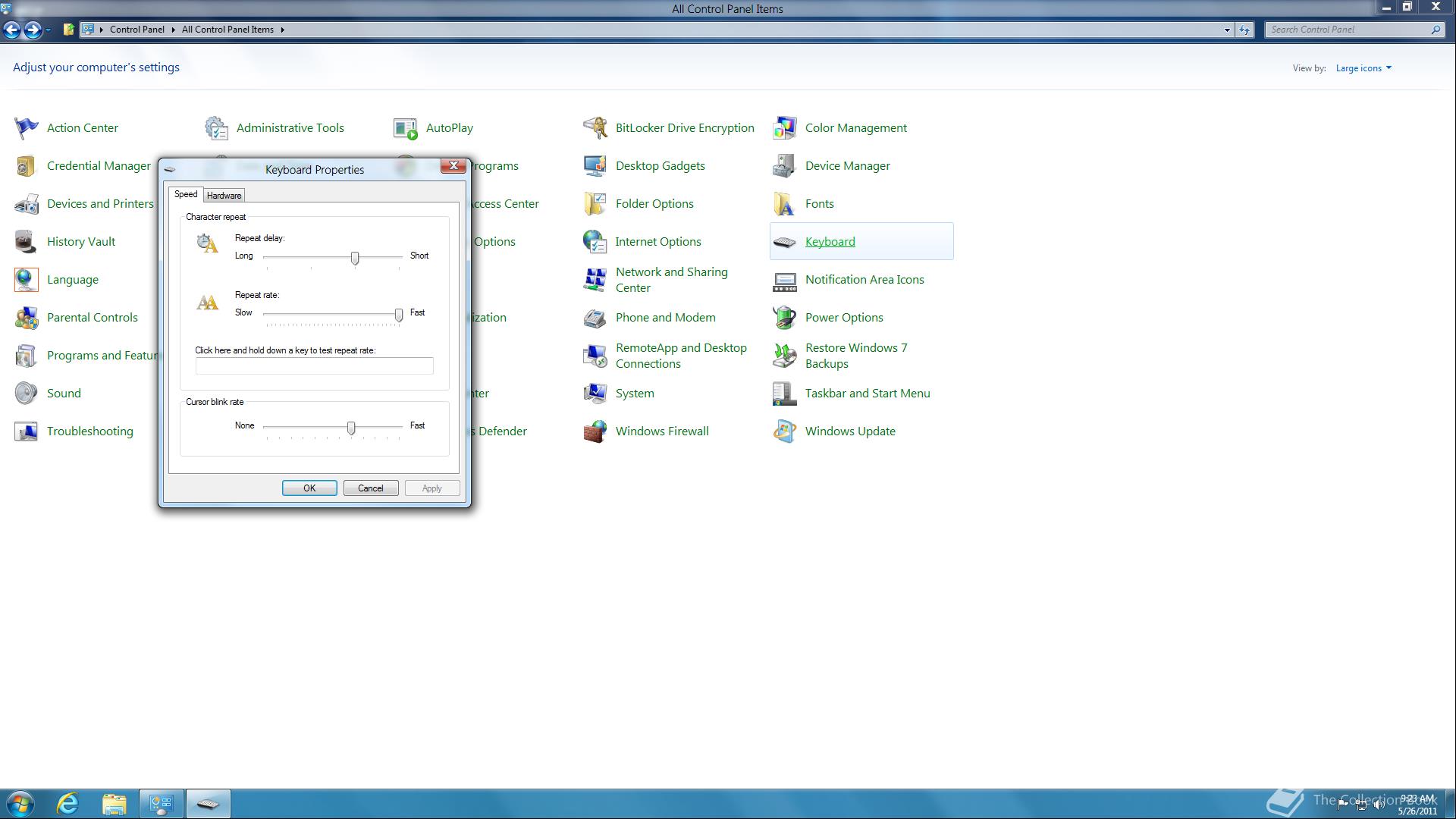Open the Administrative Tools icon

(216, 128)
